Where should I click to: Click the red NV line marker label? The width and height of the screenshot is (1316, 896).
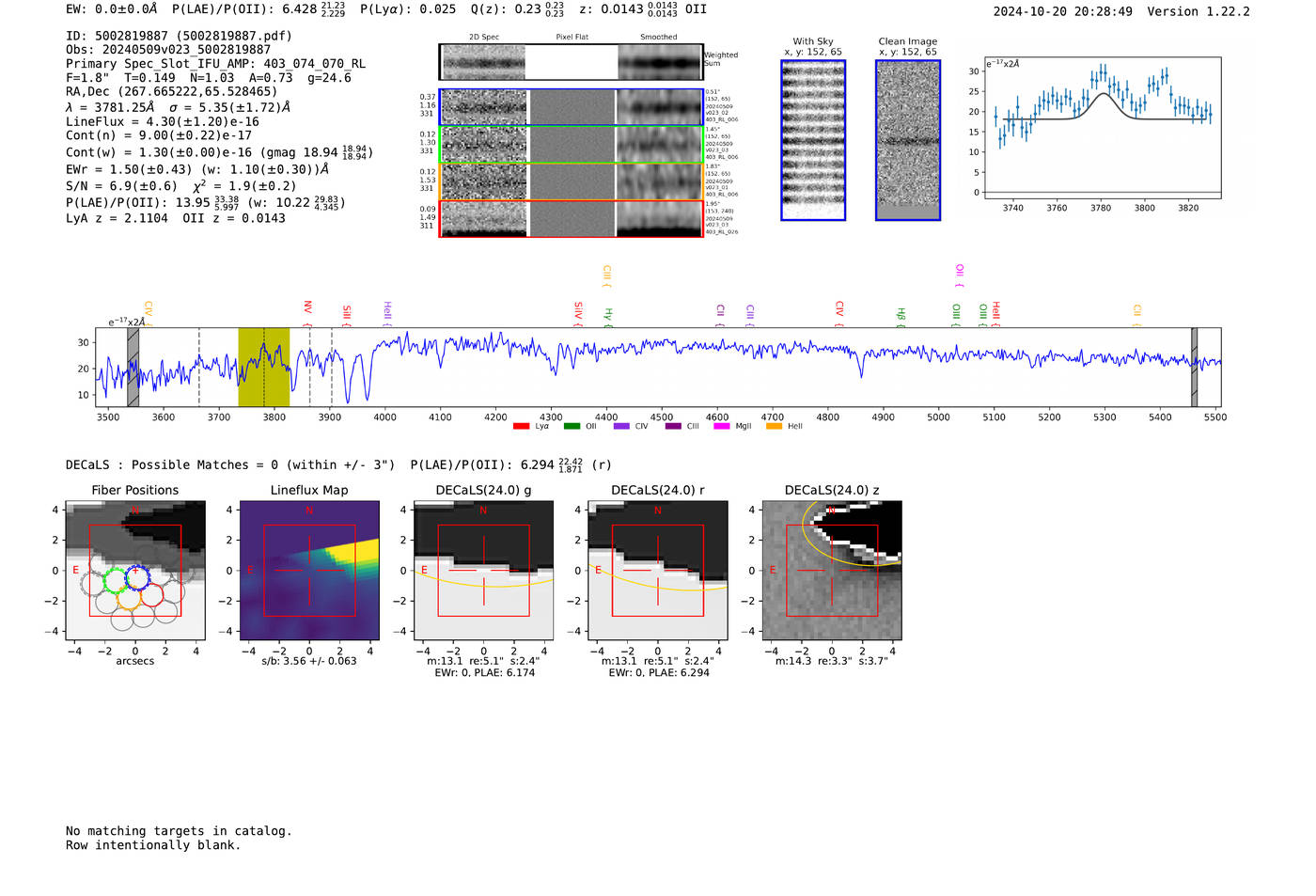pyautogui.click(x=307, y=307)
